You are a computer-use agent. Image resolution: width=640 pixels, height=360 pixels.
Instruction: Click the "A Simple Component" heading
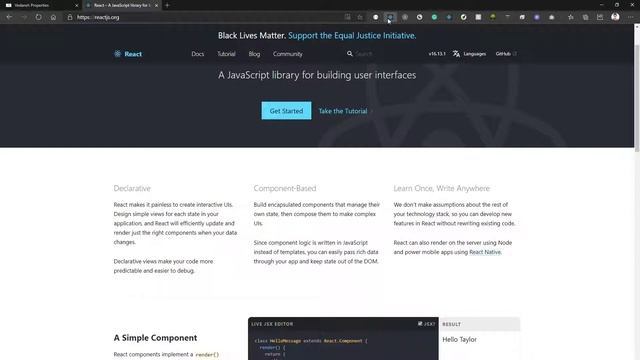(x=155, y=338)
